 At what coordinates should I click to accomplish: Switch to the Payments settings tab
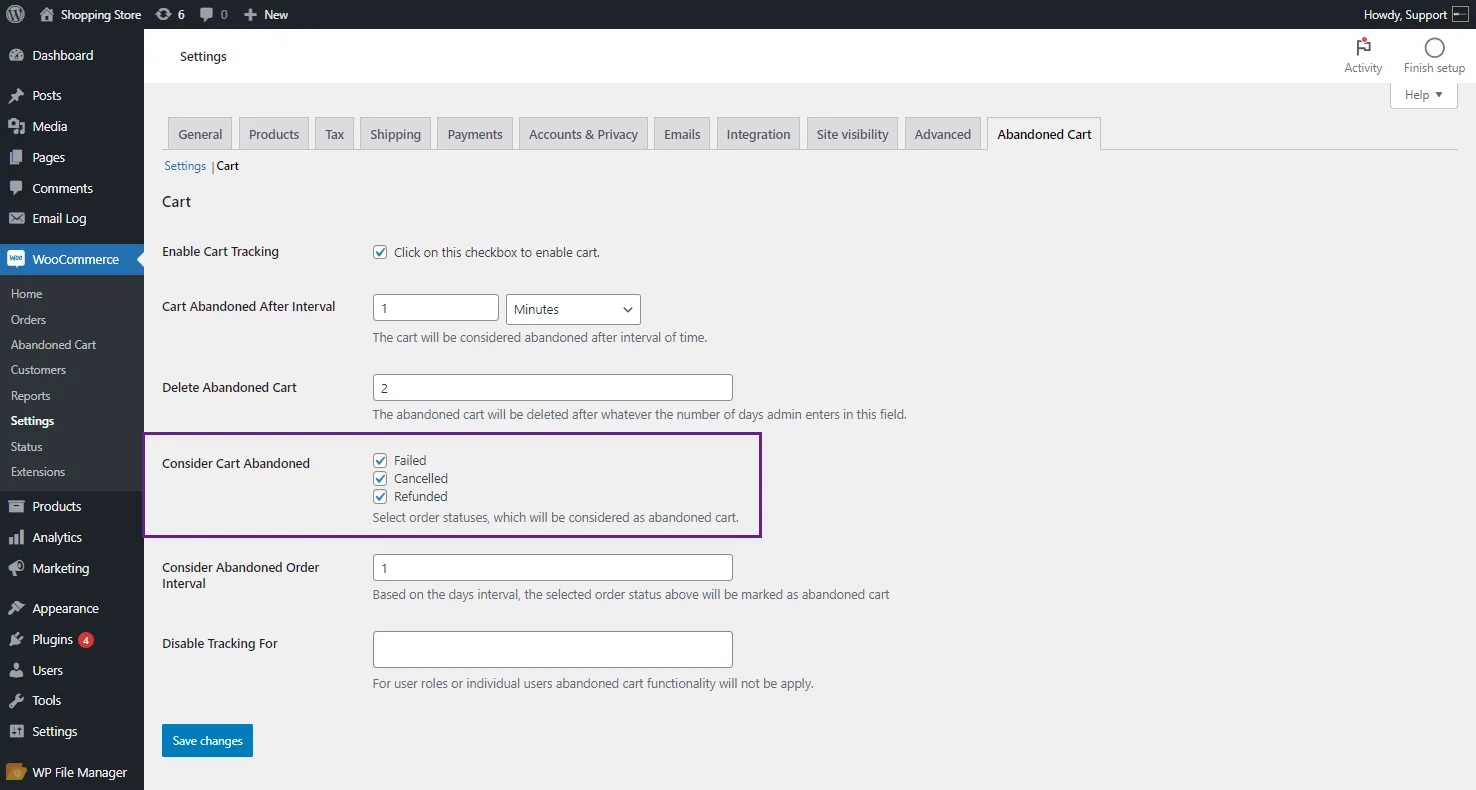(x=475, y=135)
